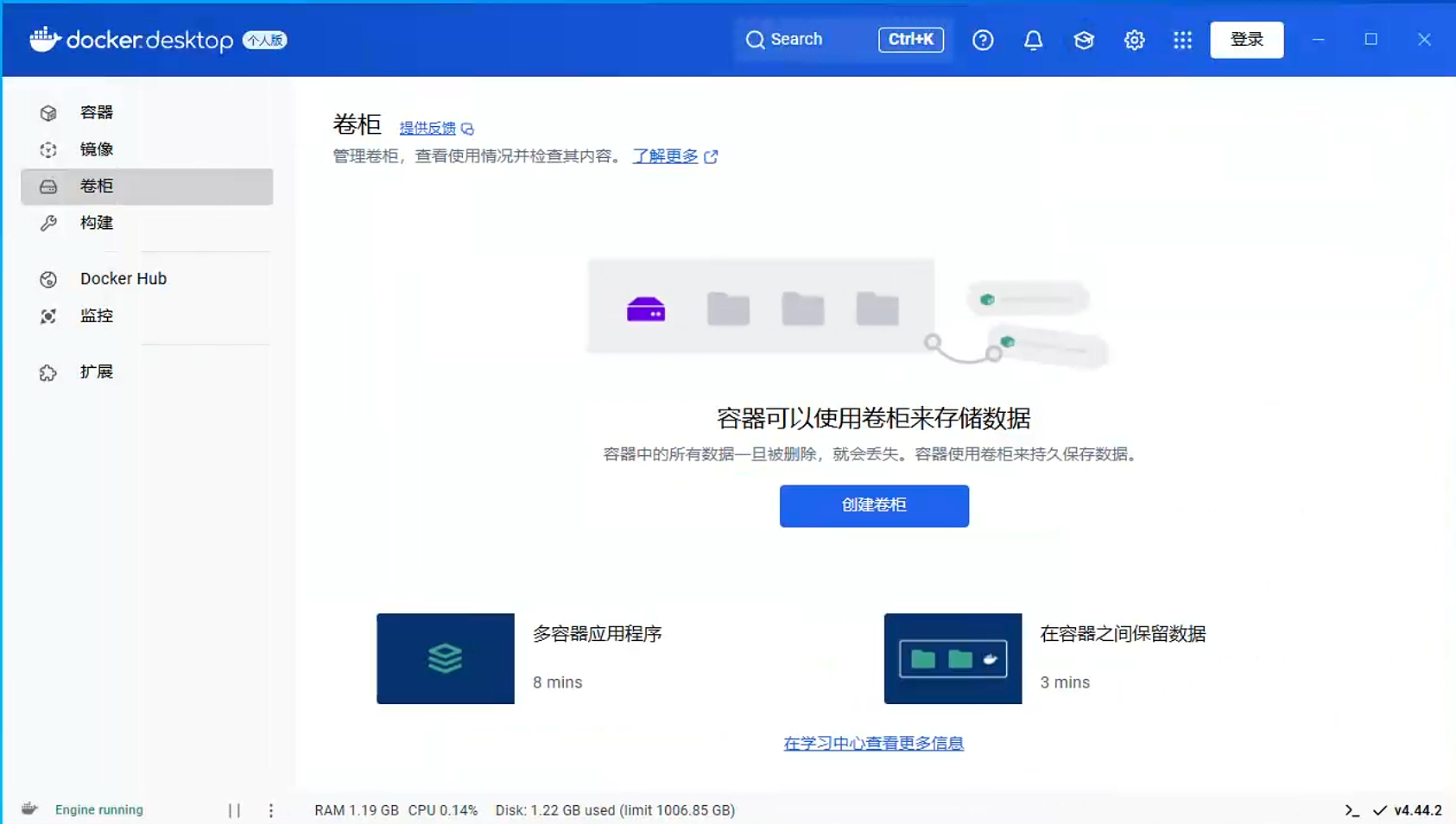Viewport: 1456px width, 824px height.
Task: Open the 多容器应用程序 tutorial thumbnail
Action: (x=446, y=658)
